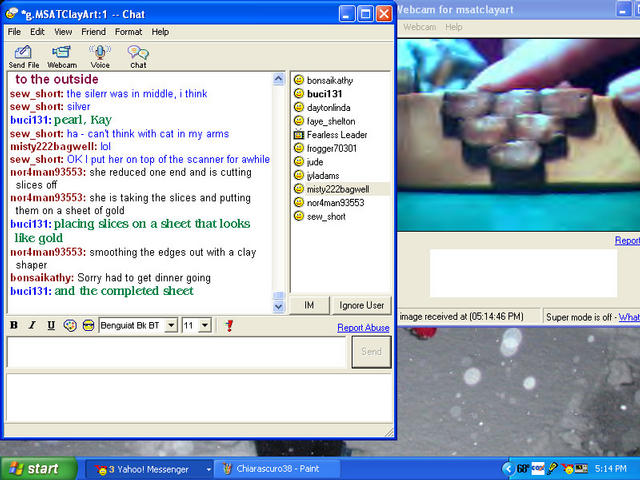Click the red exclamation buzz icon
640x480 pixels.
229,325
